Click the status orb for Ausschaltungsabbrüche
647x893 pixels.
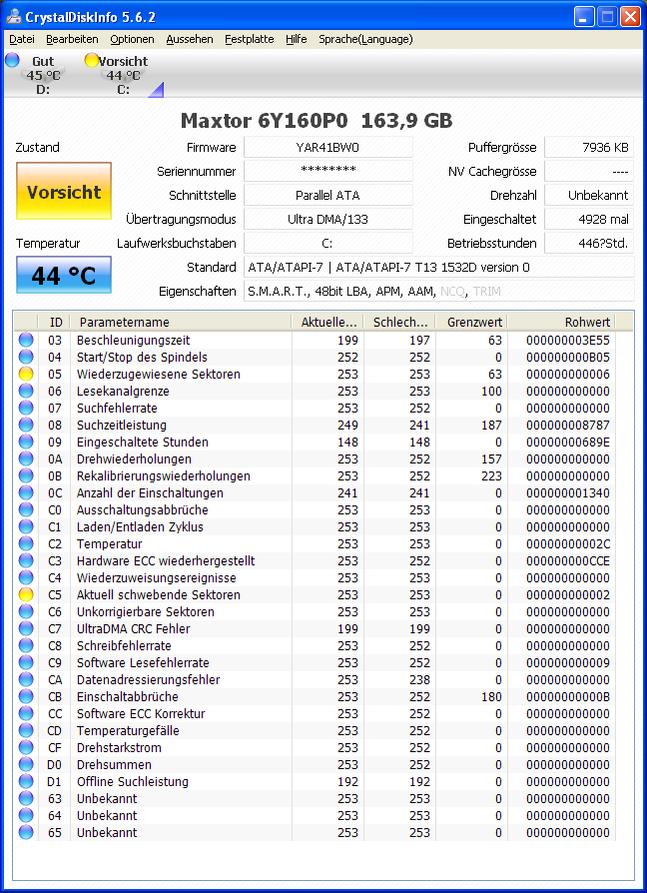point(26,510)
